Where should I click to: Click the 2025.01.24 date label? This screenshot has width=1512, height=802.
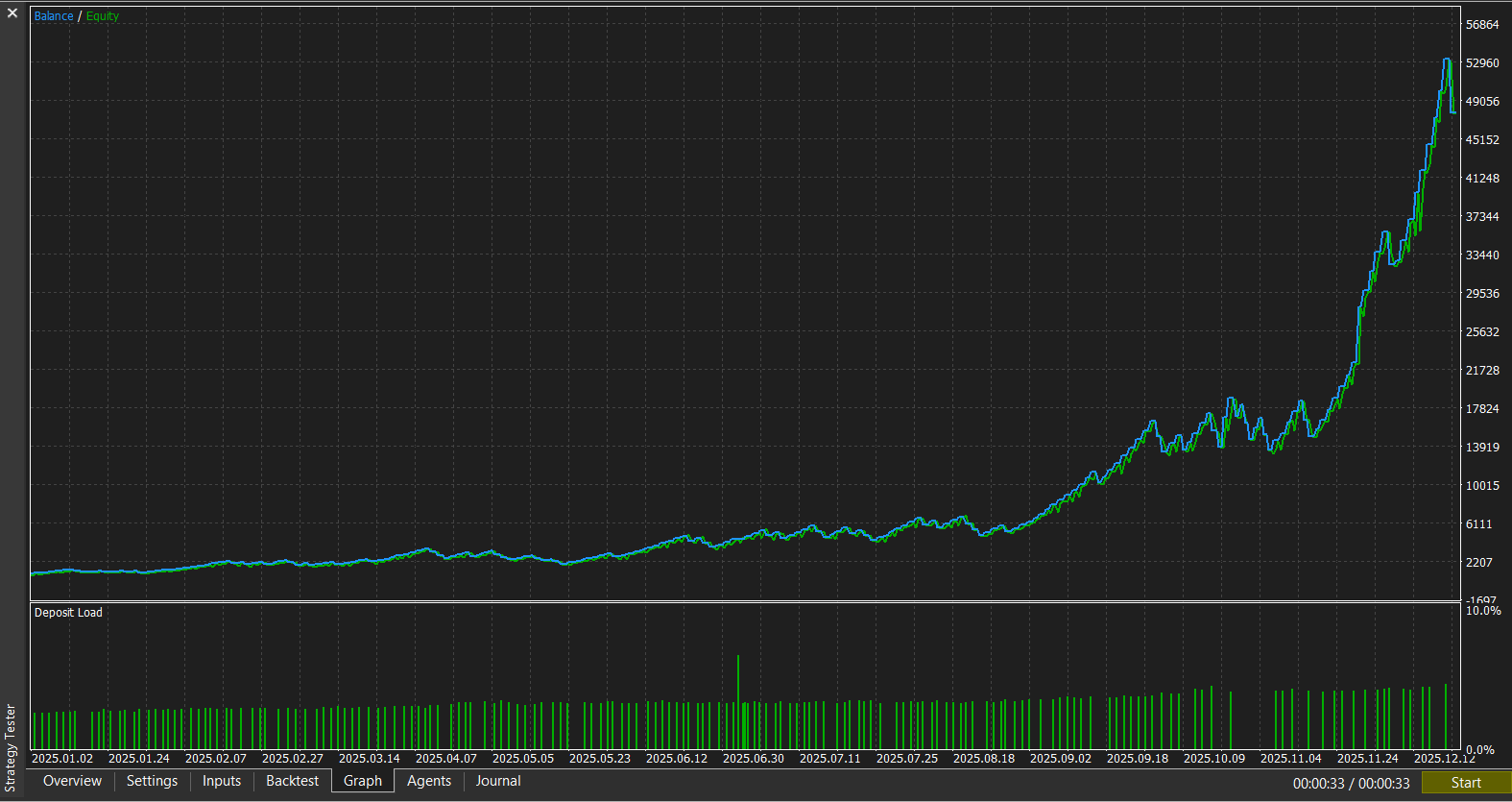pos(139,759)
